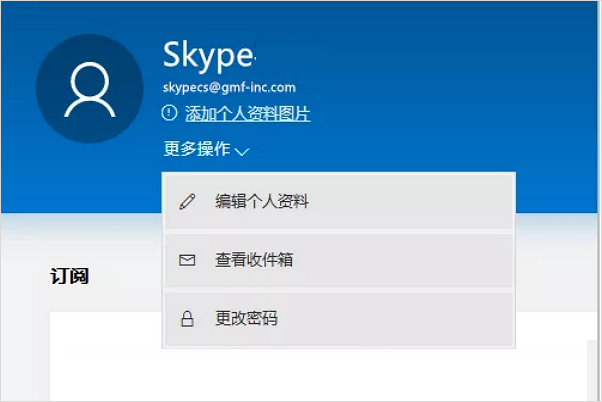
Task: Choose 编辑个人资料 from the menu
Action: pyautogui.click(x=339, y=202)
